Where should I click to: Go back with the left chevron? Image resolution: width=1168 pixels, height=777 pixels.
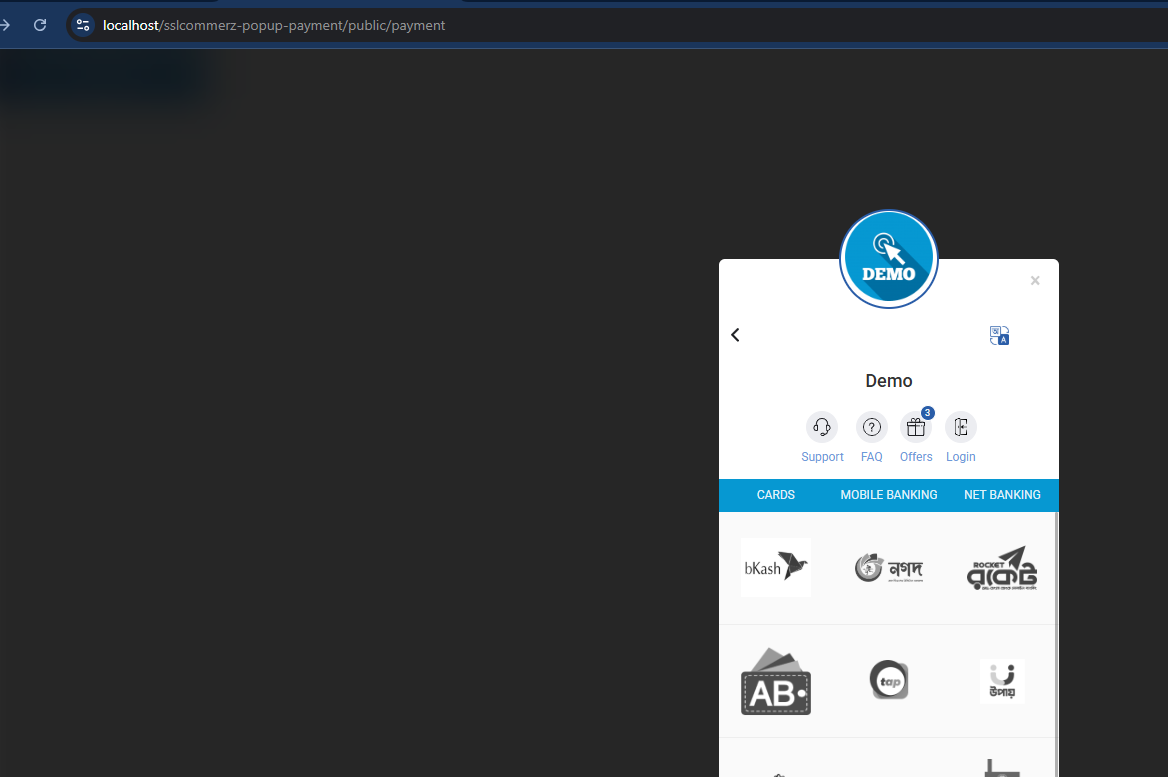click(x=735, y=334)
